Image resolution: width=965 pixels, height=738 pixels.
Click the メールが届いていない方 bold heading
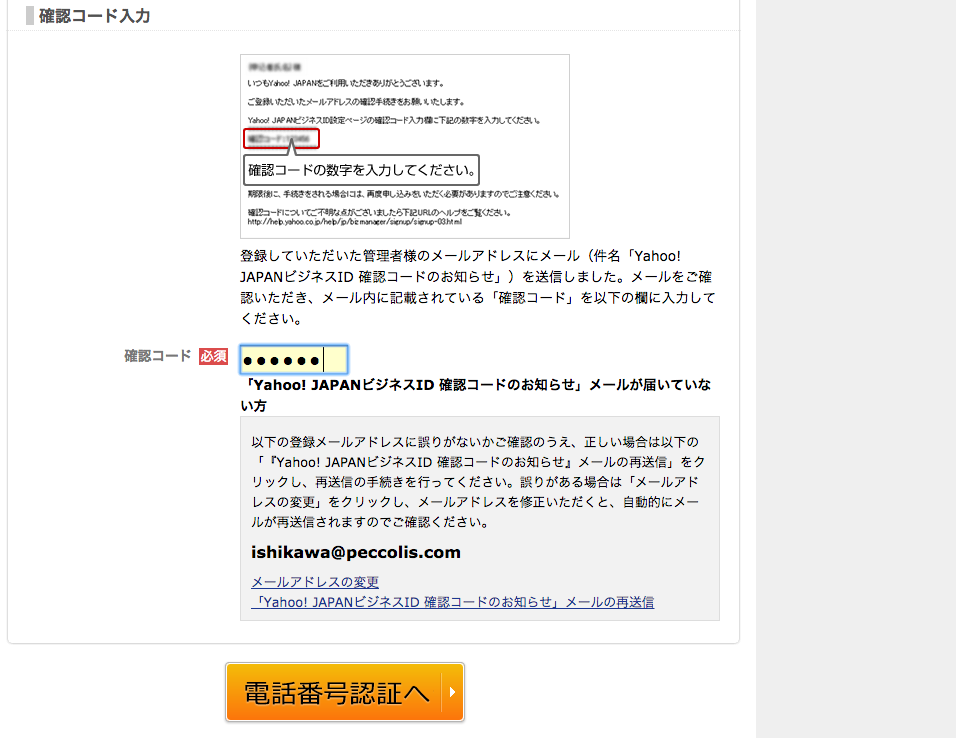pyautogui.click(x=475, y=395)
